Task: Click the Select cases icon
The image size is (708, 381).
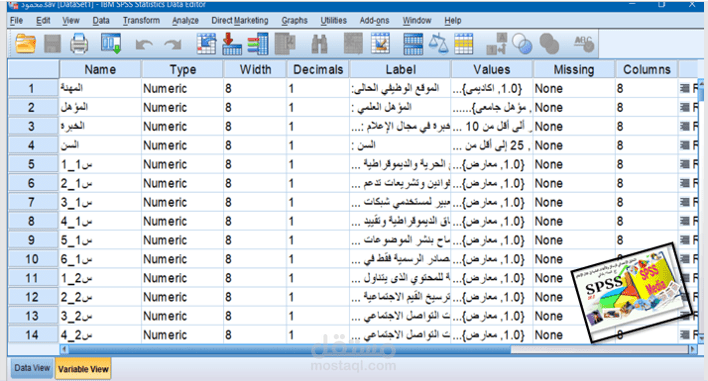Action: tap(464, 44)
